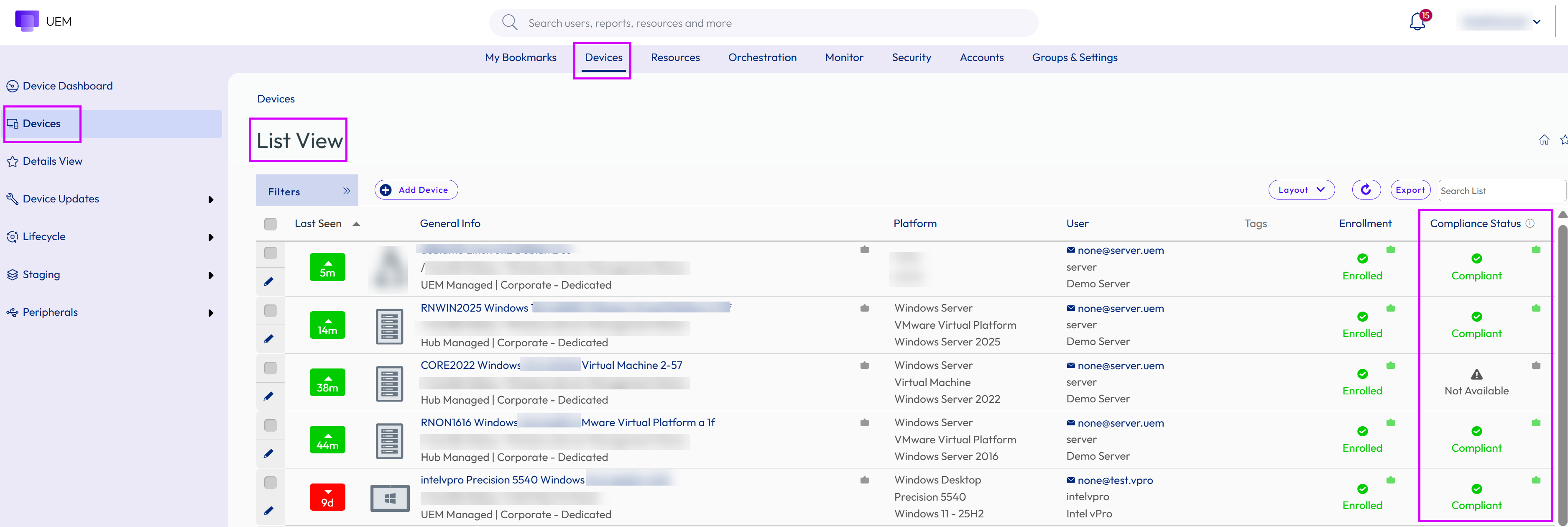1568x527 pixels.
Task: Open Groups & Settings tab
Action: click(1074, 57)
